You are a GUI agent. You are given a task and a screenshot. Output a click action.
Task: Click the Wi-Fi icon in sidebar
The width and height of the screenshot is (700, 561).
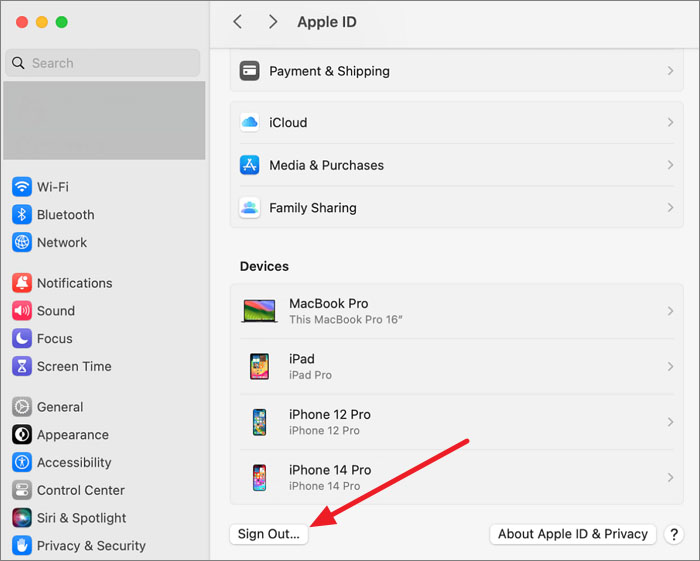[22, 187]
